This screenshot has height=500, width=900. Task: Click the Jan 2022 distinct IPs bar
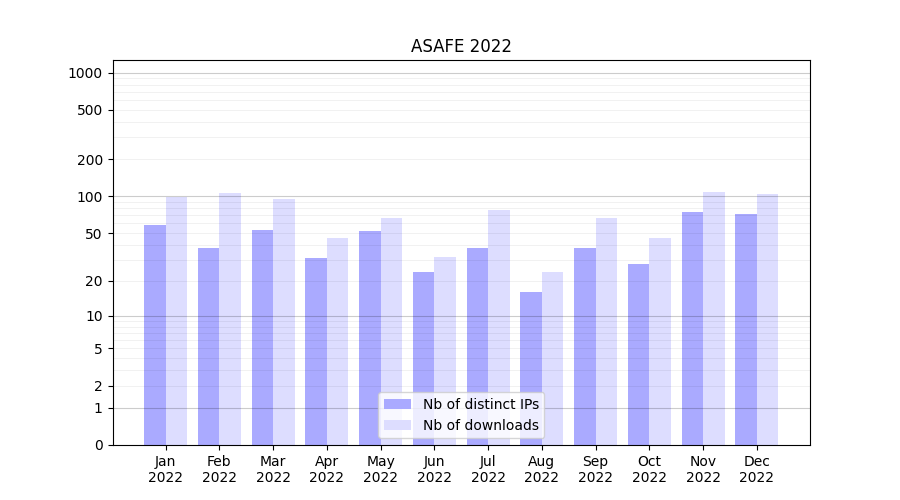[155, 335]
